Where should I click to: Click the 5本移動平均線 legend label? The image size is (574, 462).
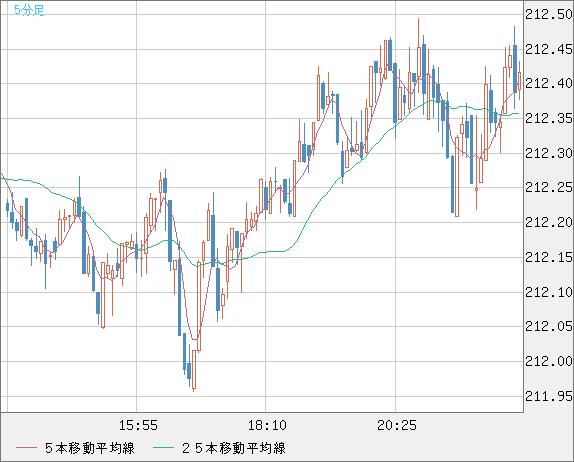pos(90,448)
